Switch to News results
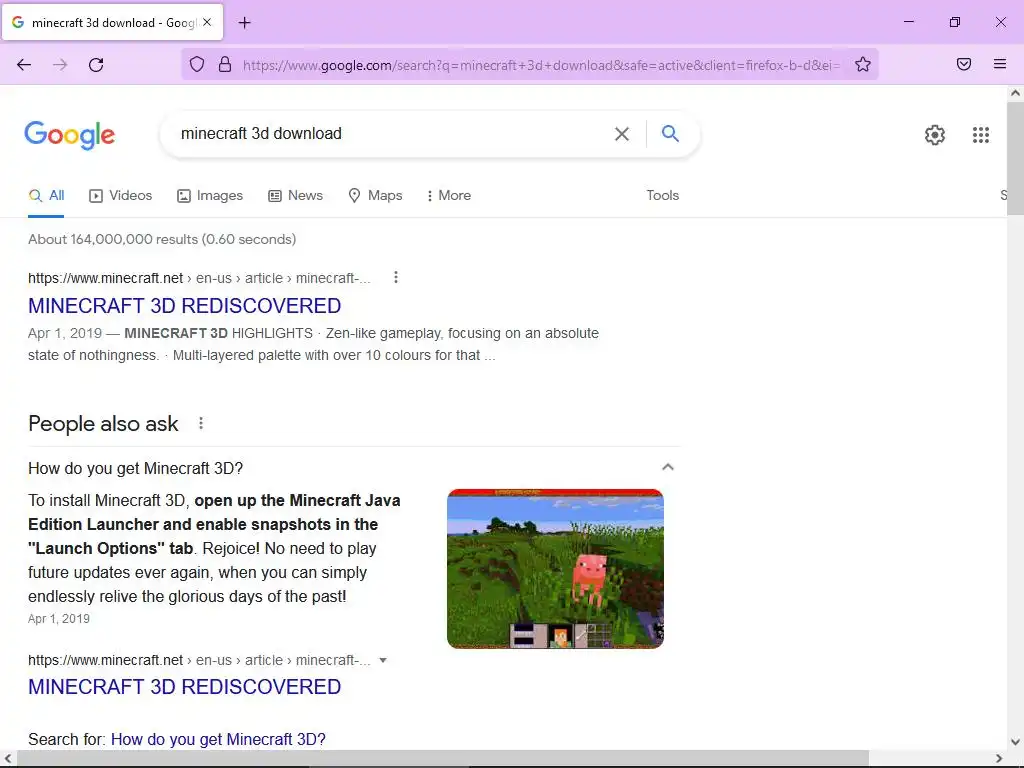 click(x=296, y=195)
